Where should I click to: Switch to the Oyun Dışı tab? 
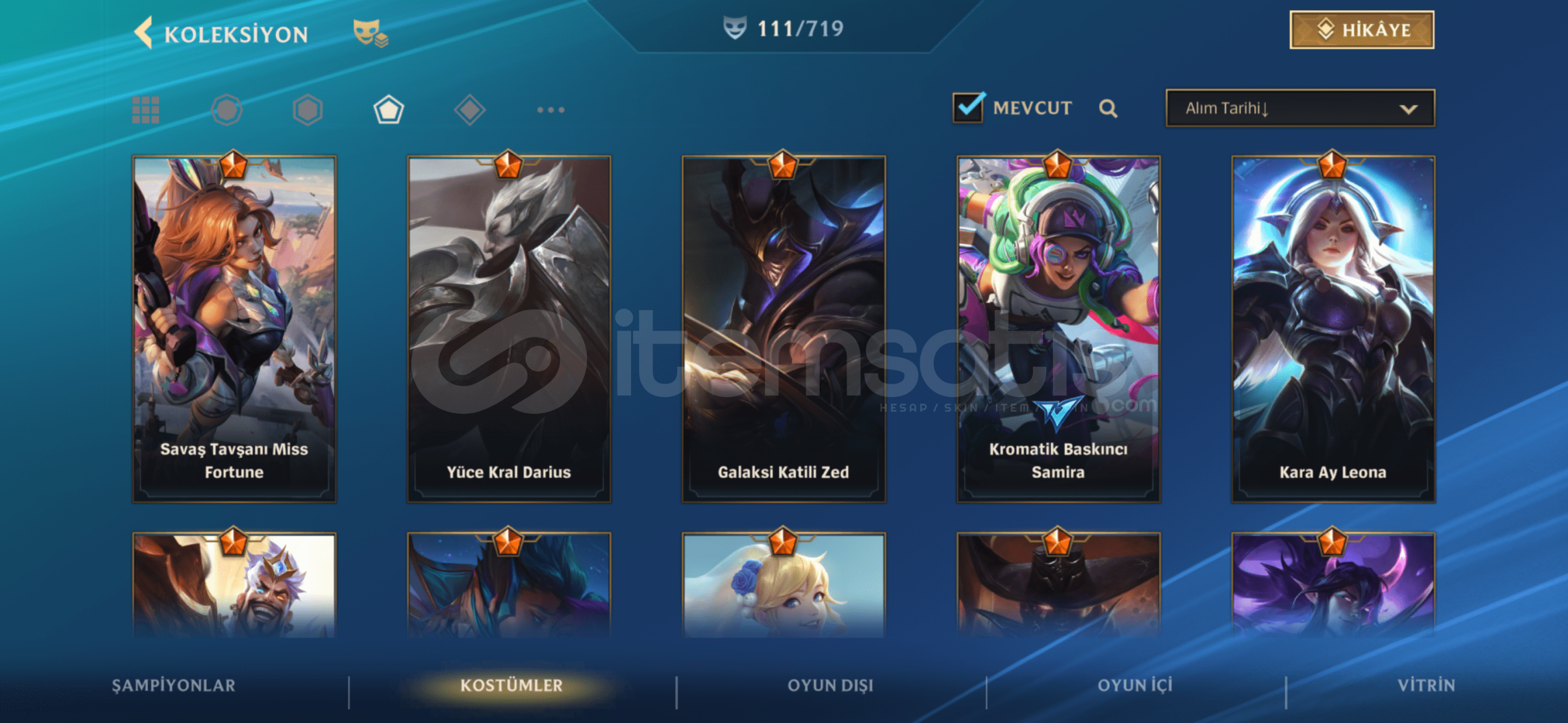[831, 686]
